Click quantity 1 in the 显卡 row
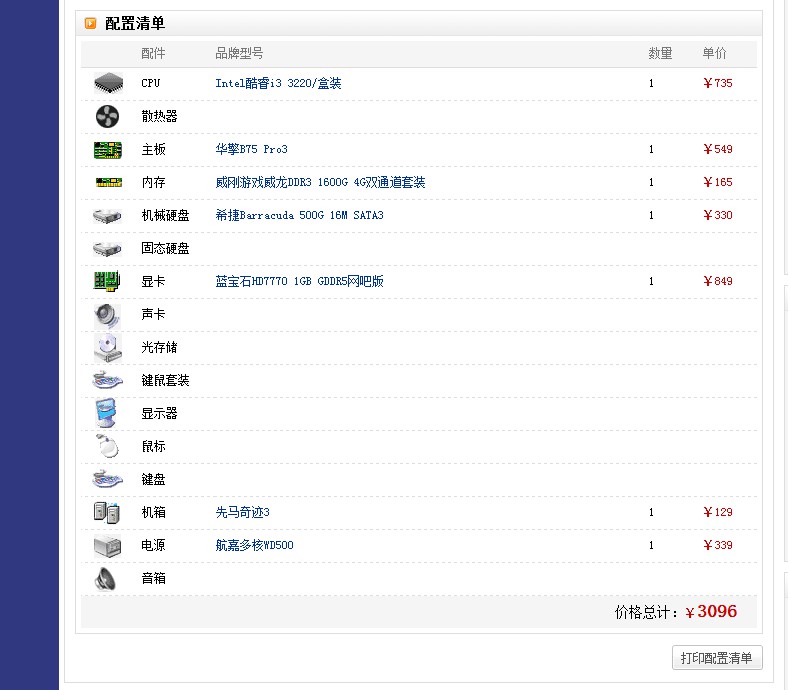 point(651,281)
